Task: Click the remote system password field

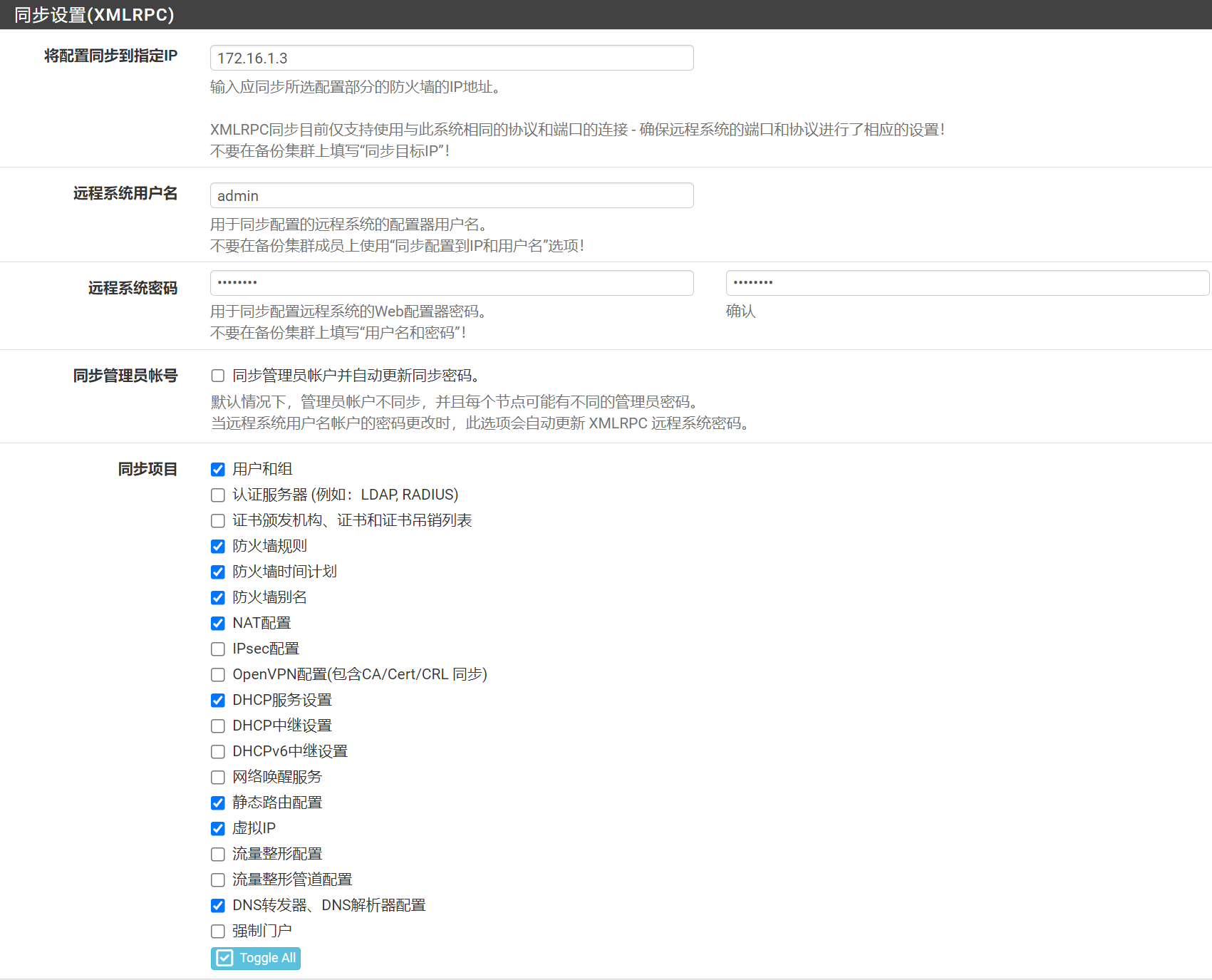Action: (x=451, y=283)
